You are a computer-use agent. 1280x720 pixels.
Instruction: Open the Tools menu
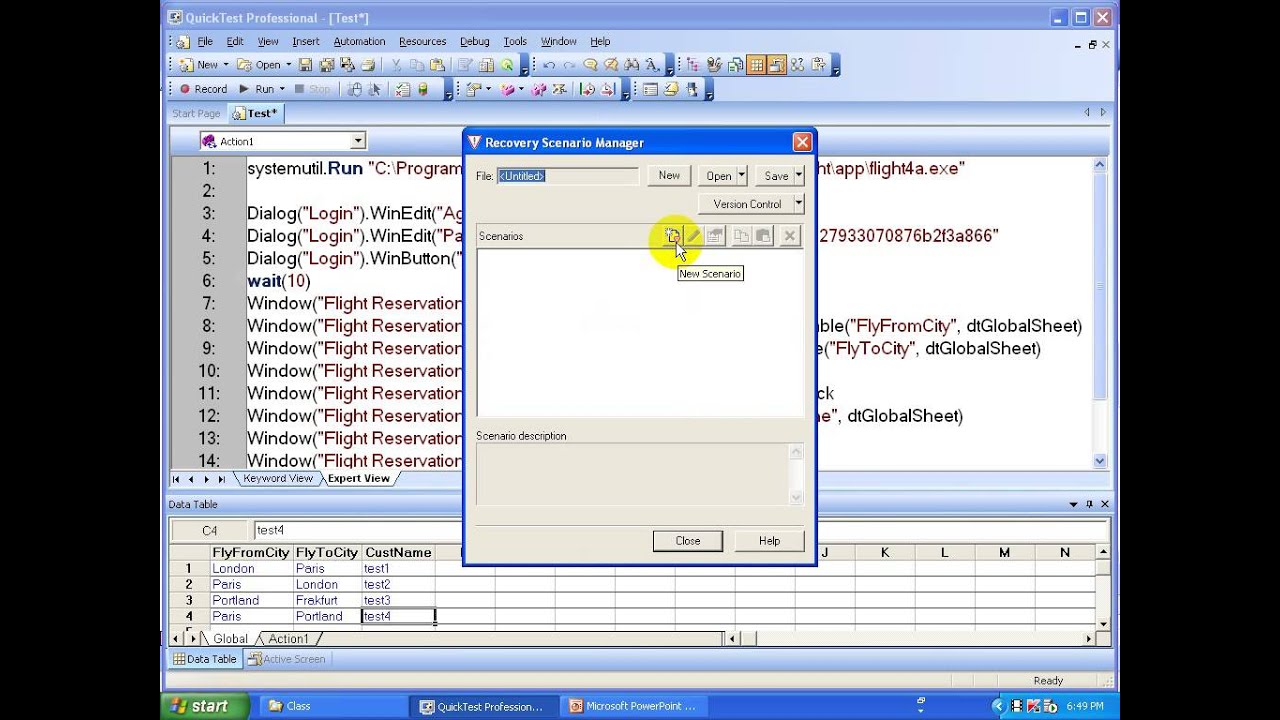point(515,42)
